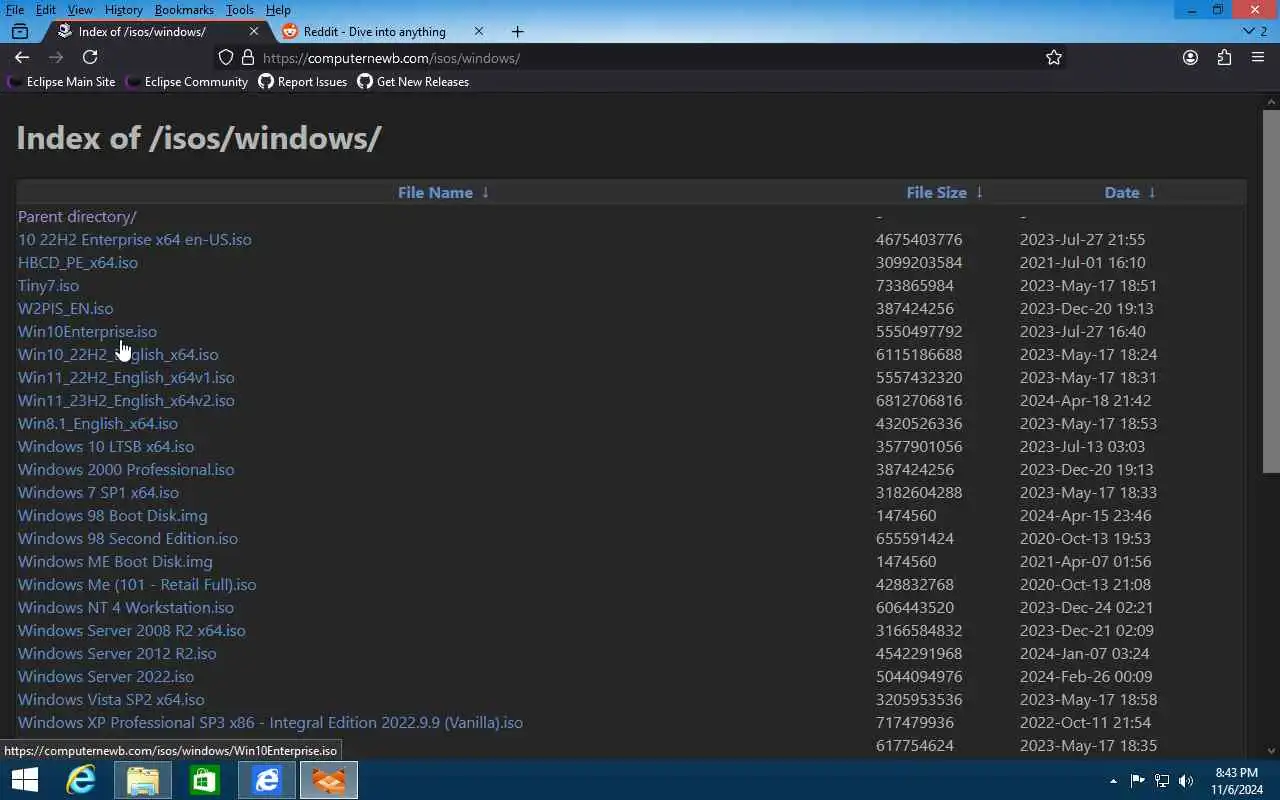1280x800 pixels.
Task: Open the tracking protection shield icon
Action: point(226,58)
